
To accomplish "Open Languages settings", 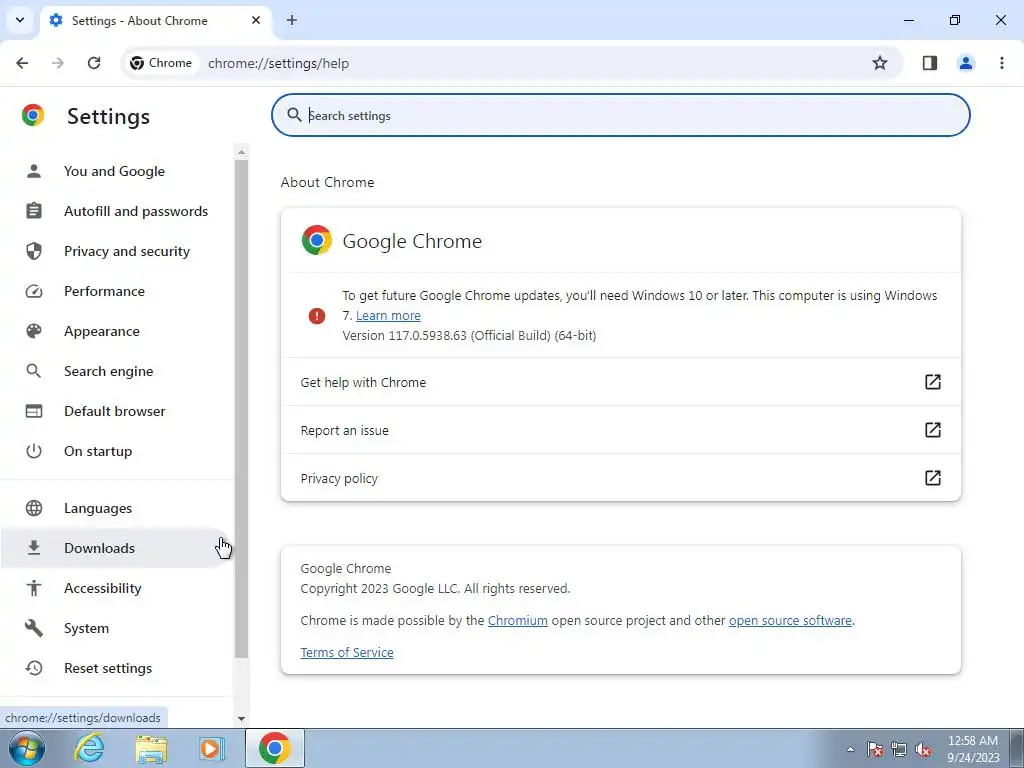I will (x=116, y=508).
